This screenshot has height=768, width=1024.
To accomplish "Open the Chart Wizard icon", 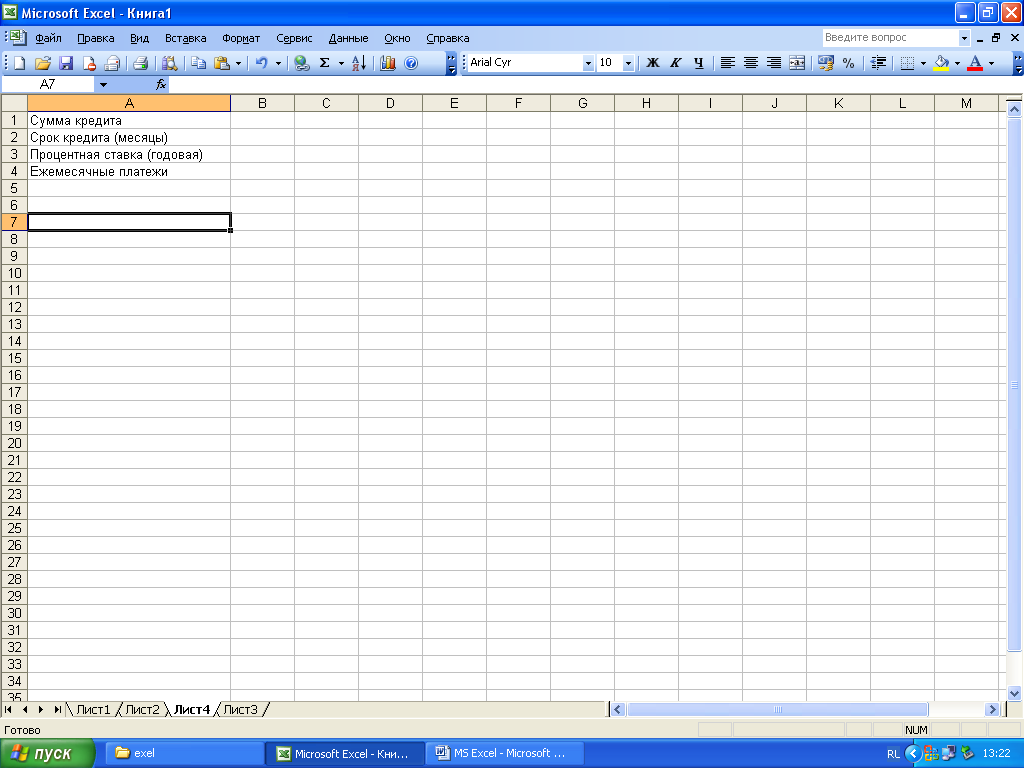I will coord(388,63).
